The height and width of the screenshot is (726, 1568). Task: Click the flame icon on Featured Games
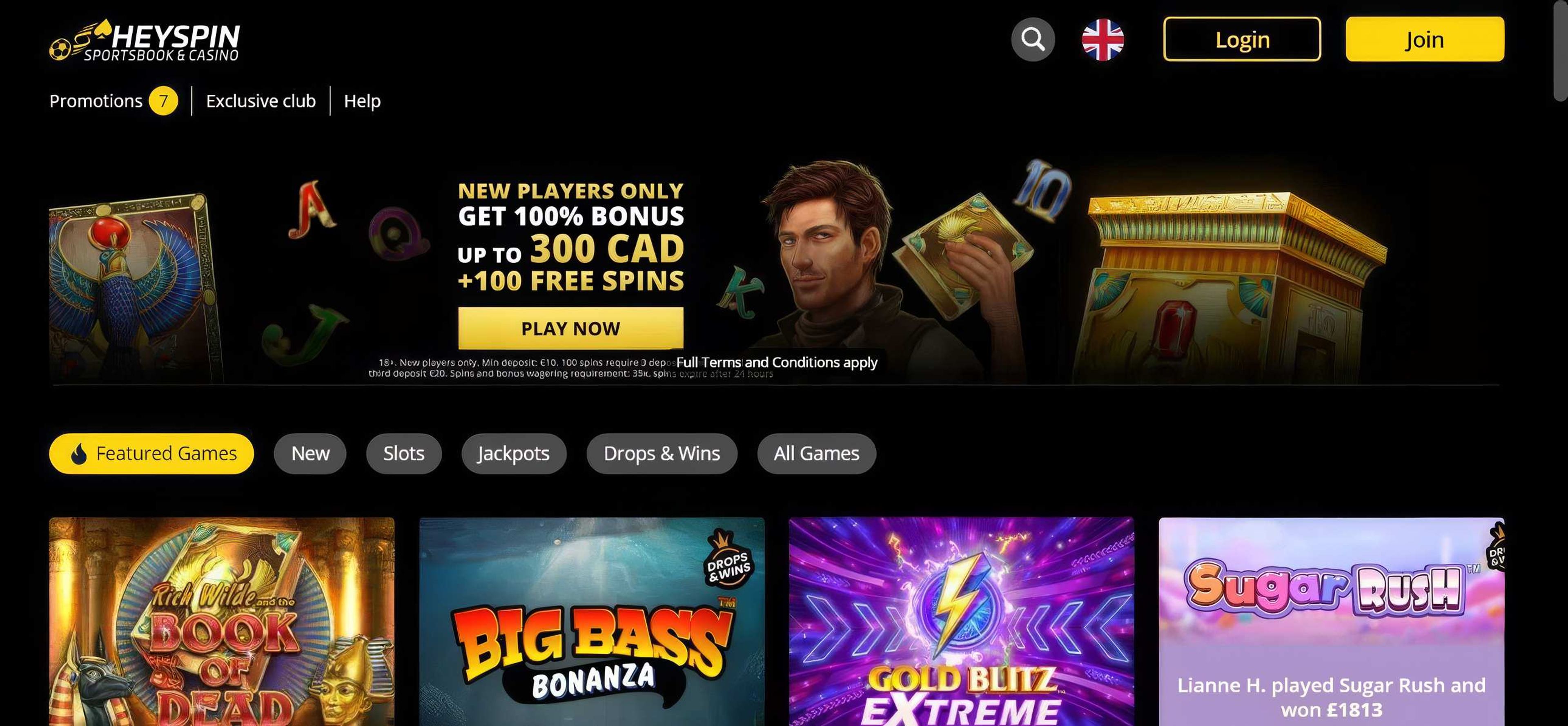pos(78,454)
